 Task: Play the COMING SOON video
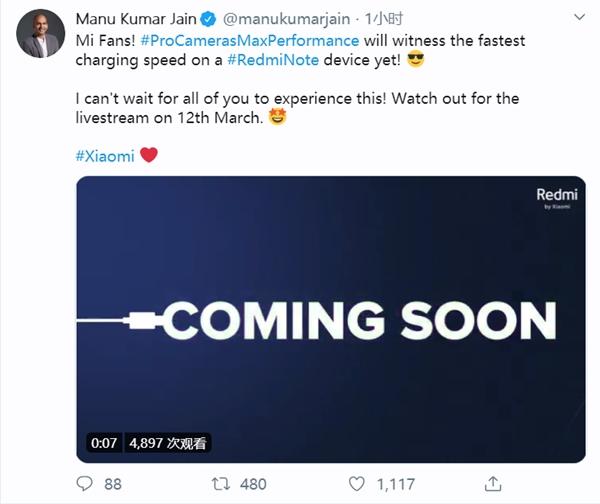(331, 319)
